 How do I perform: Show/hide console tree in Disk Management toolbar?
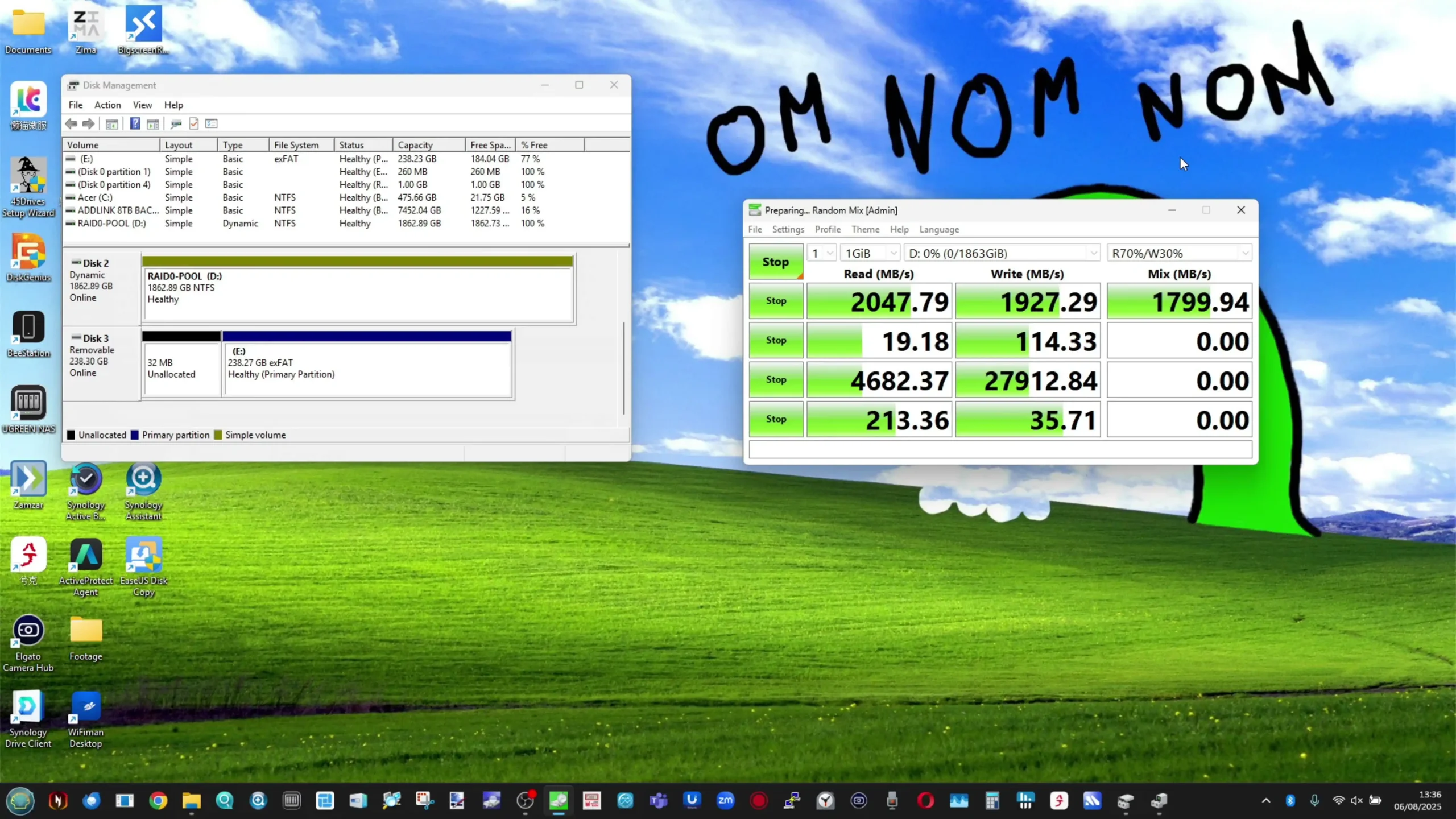111,123
